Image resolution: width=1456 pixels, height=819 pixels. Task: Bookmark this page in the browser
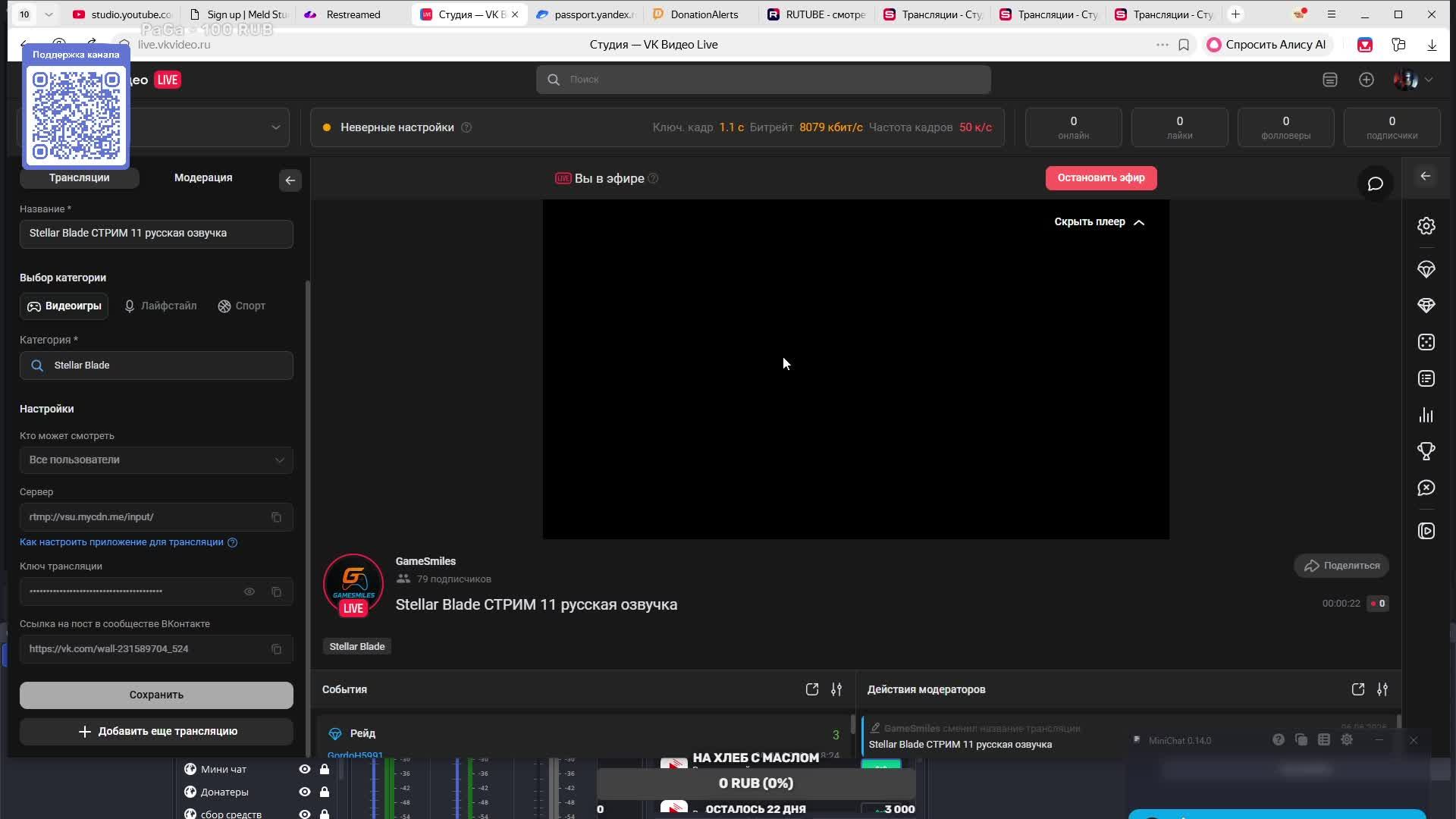1184,45
